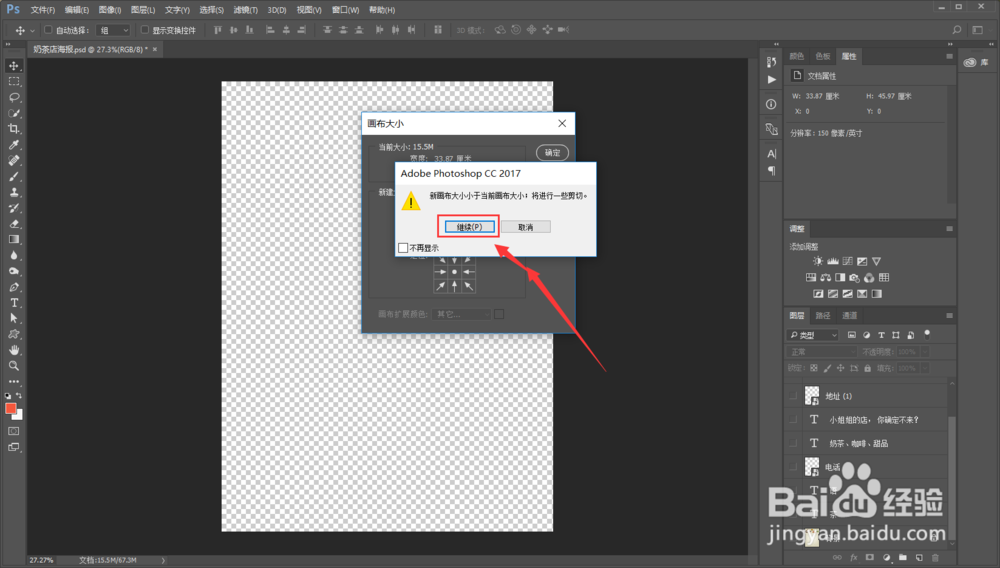Select the Dodge tool

tap(13, 271)
